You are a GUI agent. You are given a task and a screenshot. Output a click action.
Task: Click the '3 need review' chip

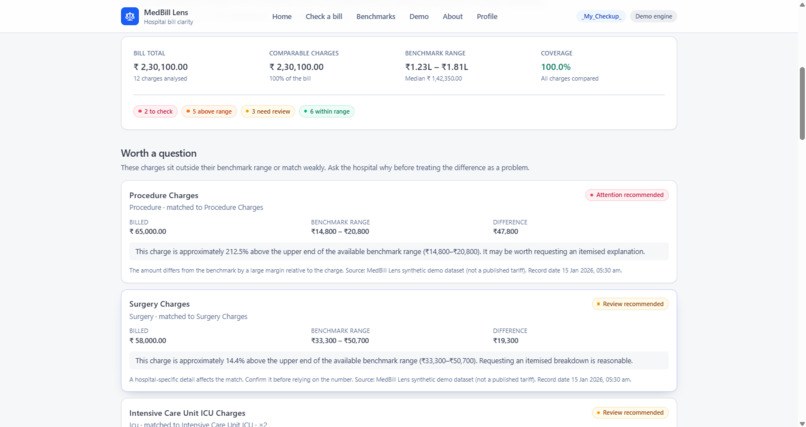coord(268,112)
